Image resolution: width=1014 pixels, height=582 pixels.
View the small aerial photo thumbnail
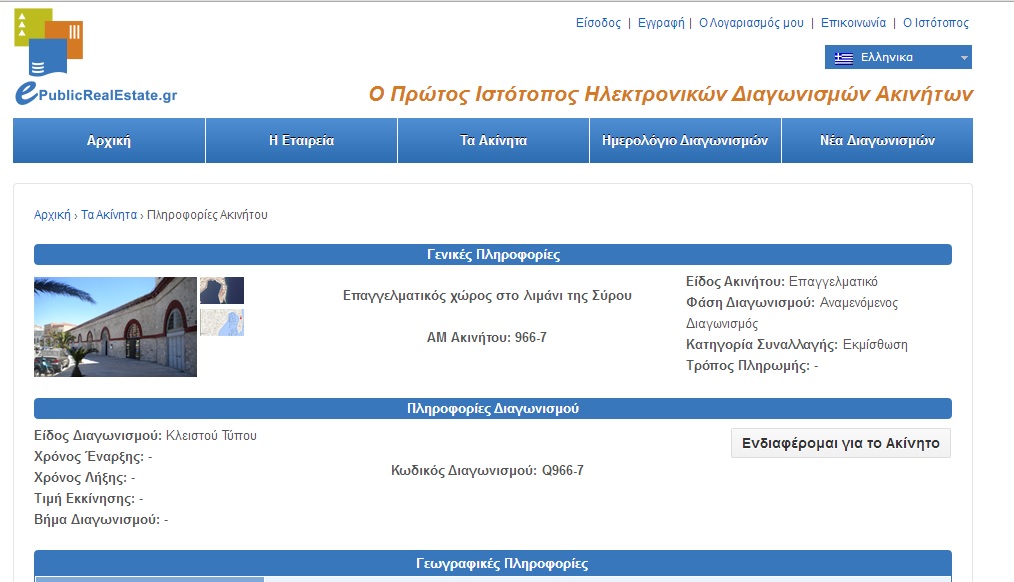point(222,291)
